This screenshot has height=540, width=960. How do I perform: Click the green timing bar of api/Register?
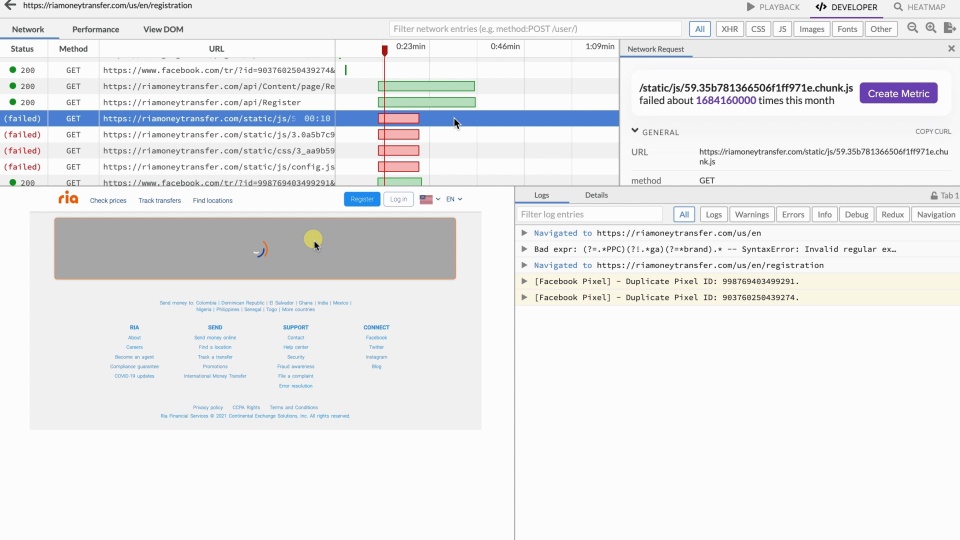pos(427,102)
